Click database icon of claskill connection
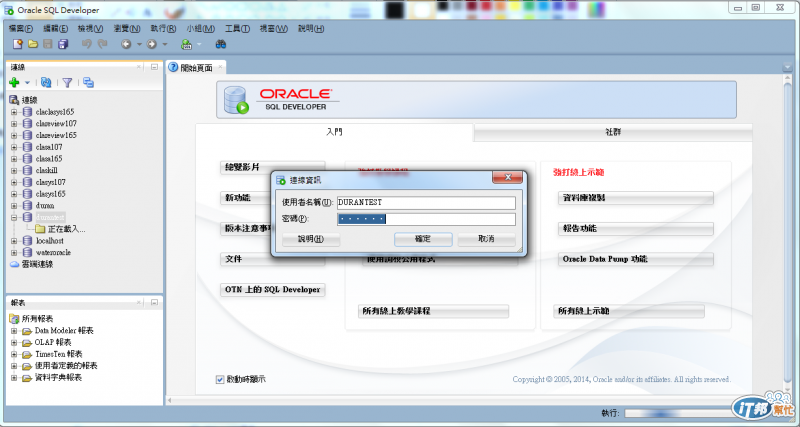Viewport: 800px width, 427px height. (x=27, y=170)
